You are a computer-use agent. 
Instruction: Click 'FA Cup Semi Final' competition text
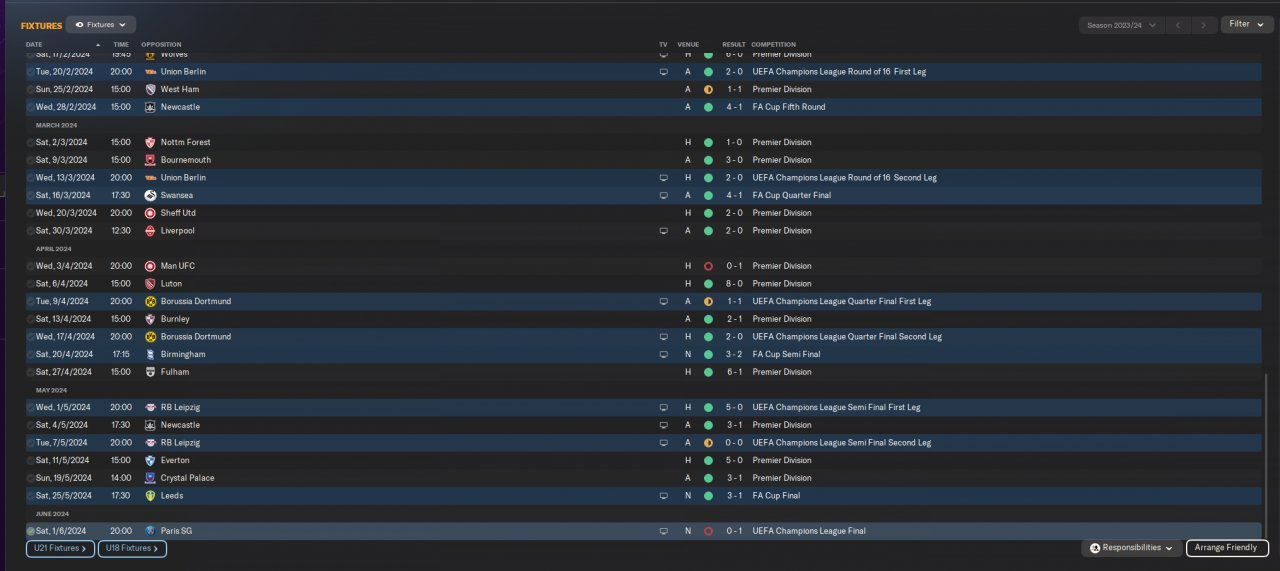pyautogui.click(x=786, y=354)
